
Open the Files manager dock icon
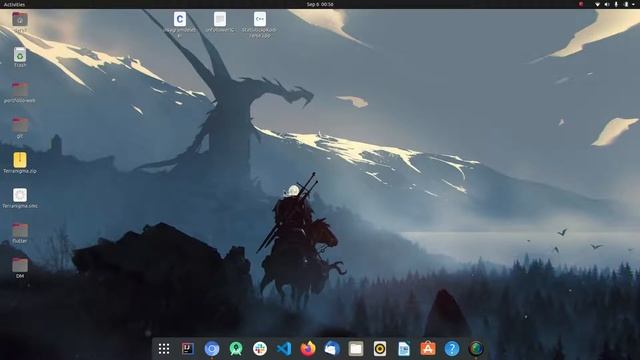(x=356, y=349)
